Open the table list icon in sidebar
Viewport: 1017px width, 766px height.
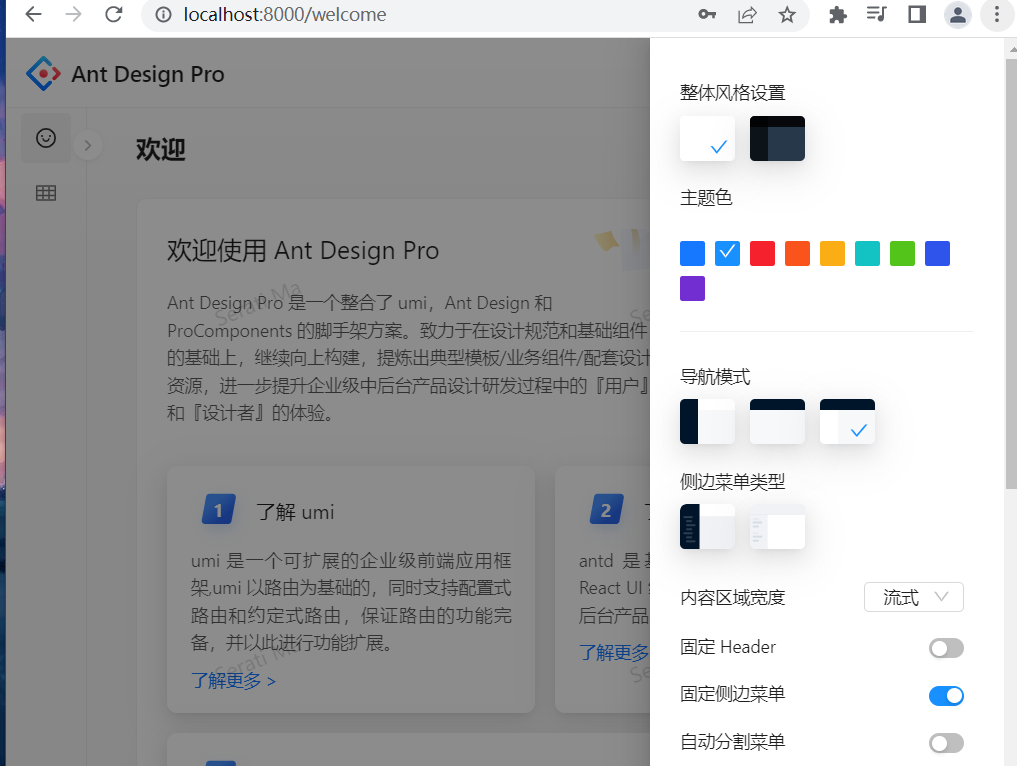45,193
